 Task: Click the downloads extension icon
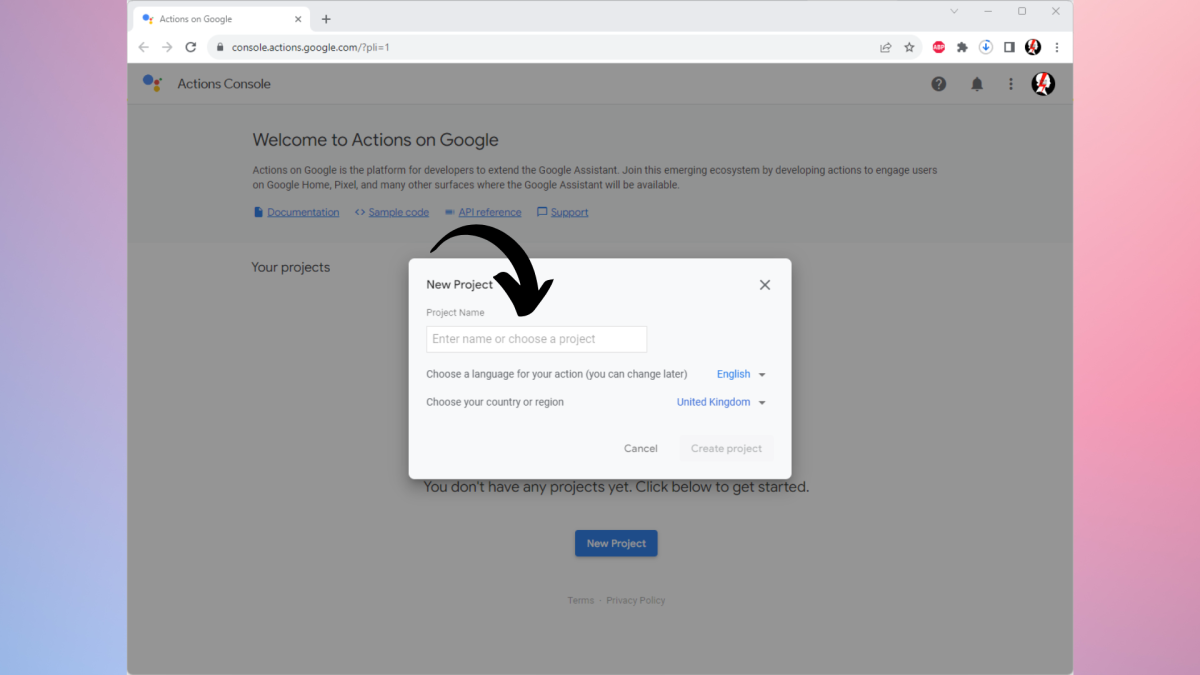pos(986,47)
